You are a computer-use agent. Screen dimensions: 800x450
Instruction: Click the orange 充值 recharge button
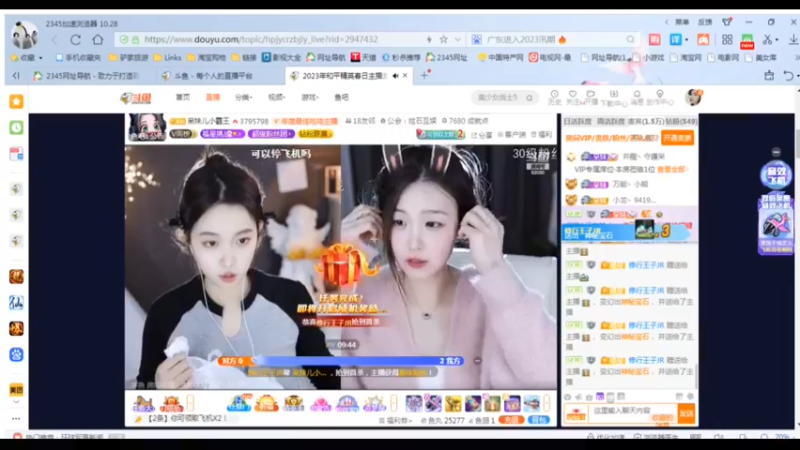(511, 420)
